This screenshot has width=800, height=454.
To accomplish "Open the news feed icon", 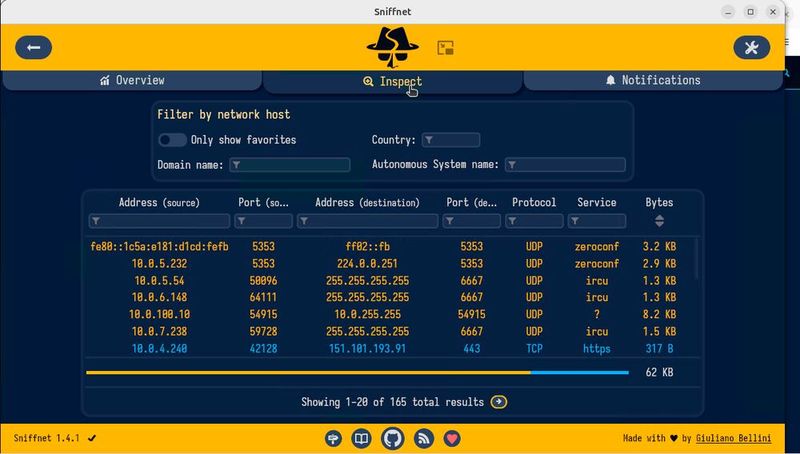I will 423,438.
